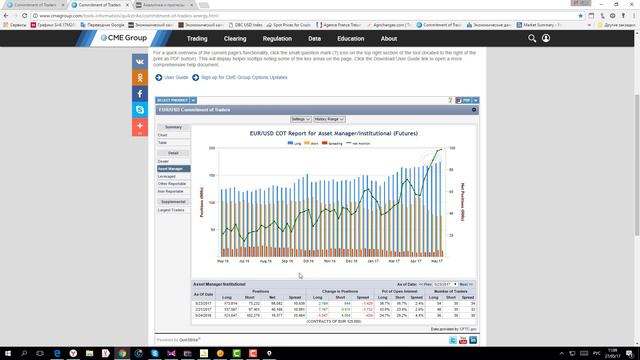Select the Other Reportable view
Image resolution: width=640 pixels, height=360 pixels.
(173, 184)
